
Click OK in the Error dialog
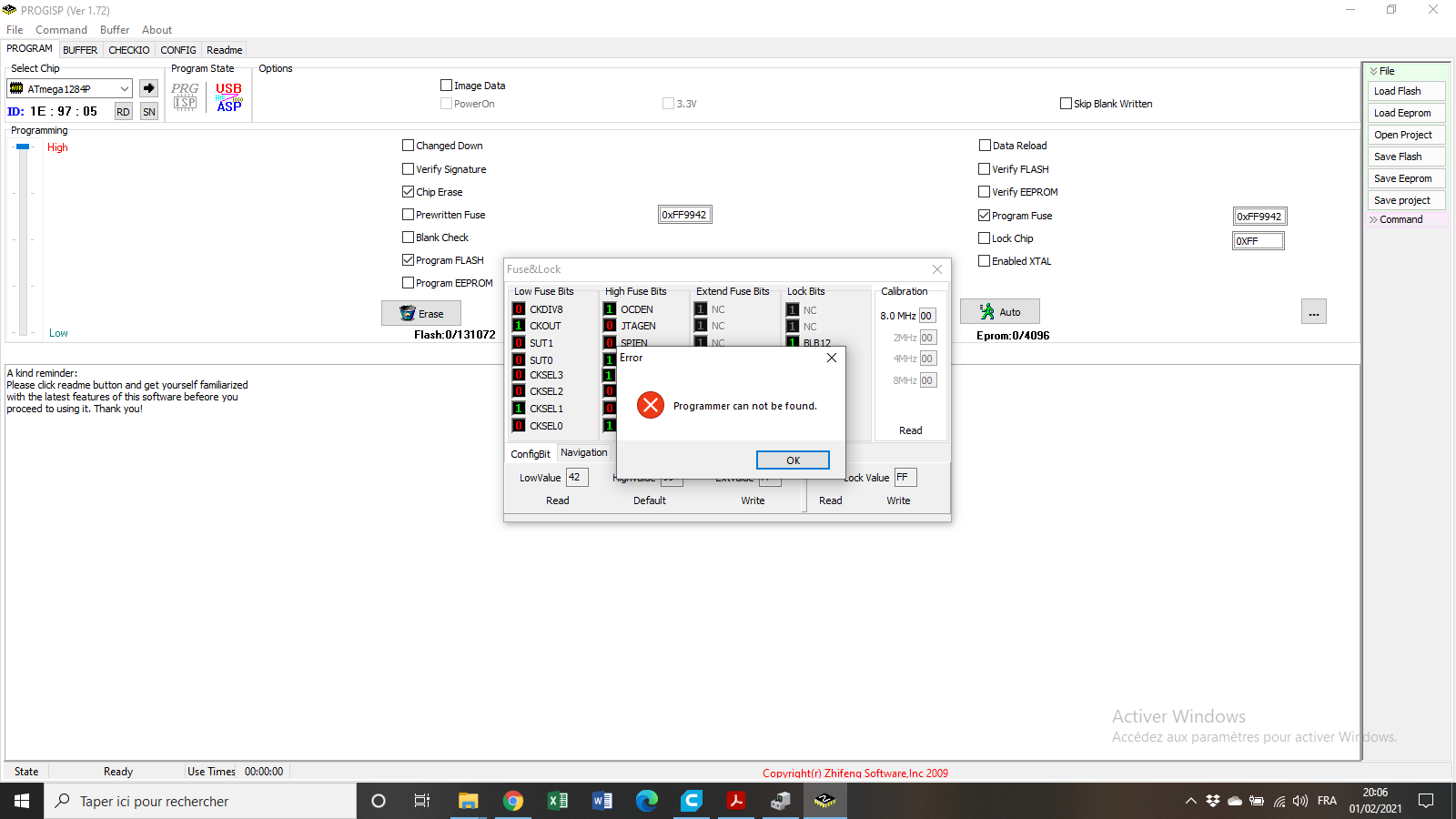(793, 460)
